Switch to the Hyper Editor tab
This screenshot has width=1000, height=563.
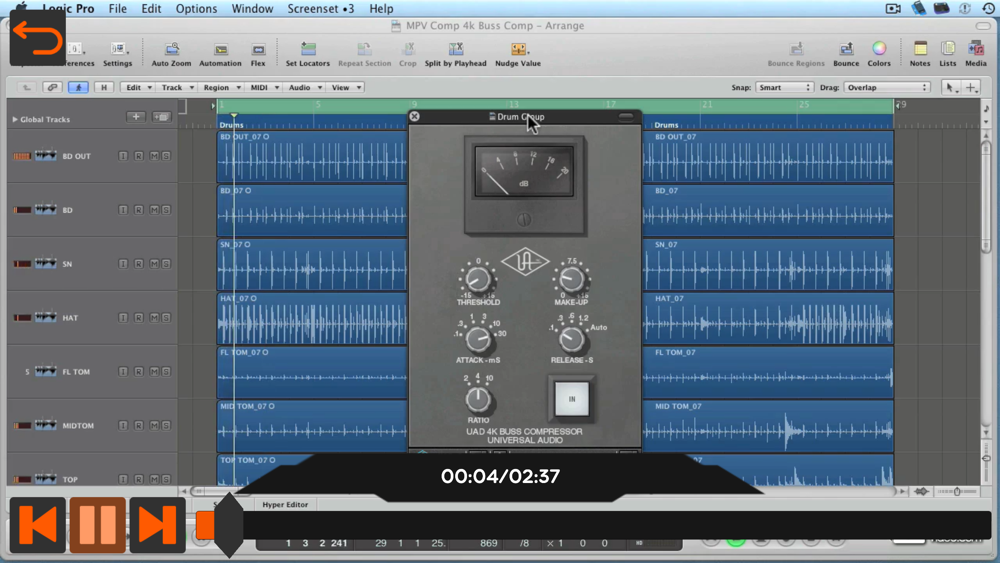(x=285, y=504)
